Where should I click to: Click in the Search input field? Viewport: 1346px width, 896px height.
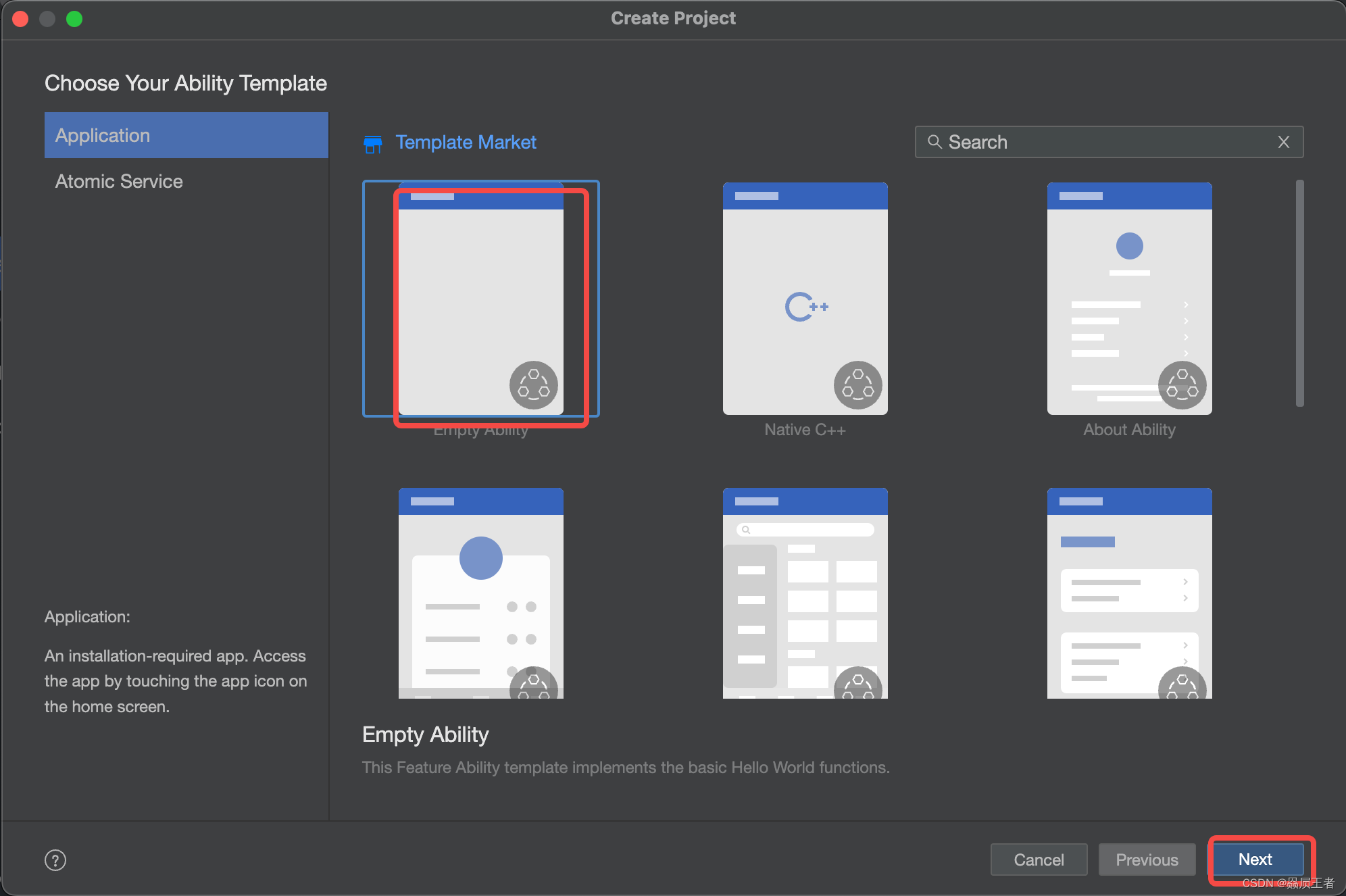1108,142
